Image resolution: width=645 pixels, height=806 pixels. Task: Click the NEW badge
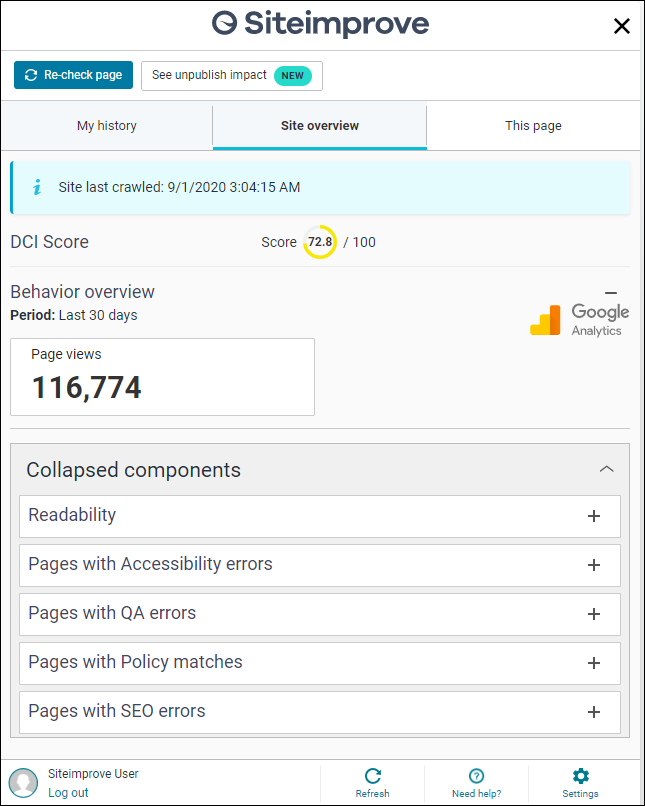point(292,76)
